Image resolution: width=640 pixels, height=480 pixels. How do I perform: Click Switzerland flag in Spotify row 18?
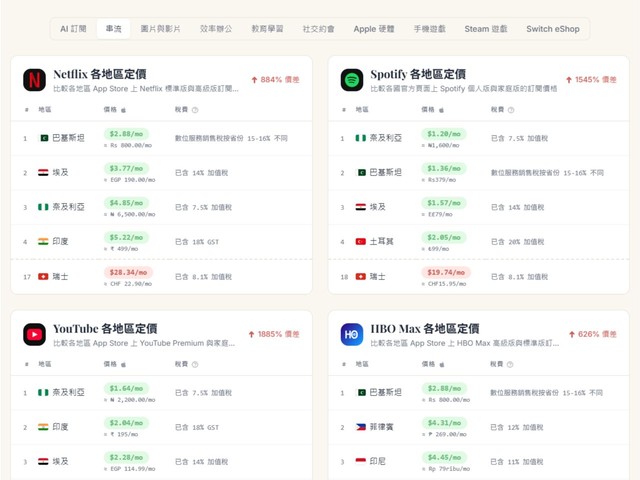pyautogui.click(x=361, y=277)
